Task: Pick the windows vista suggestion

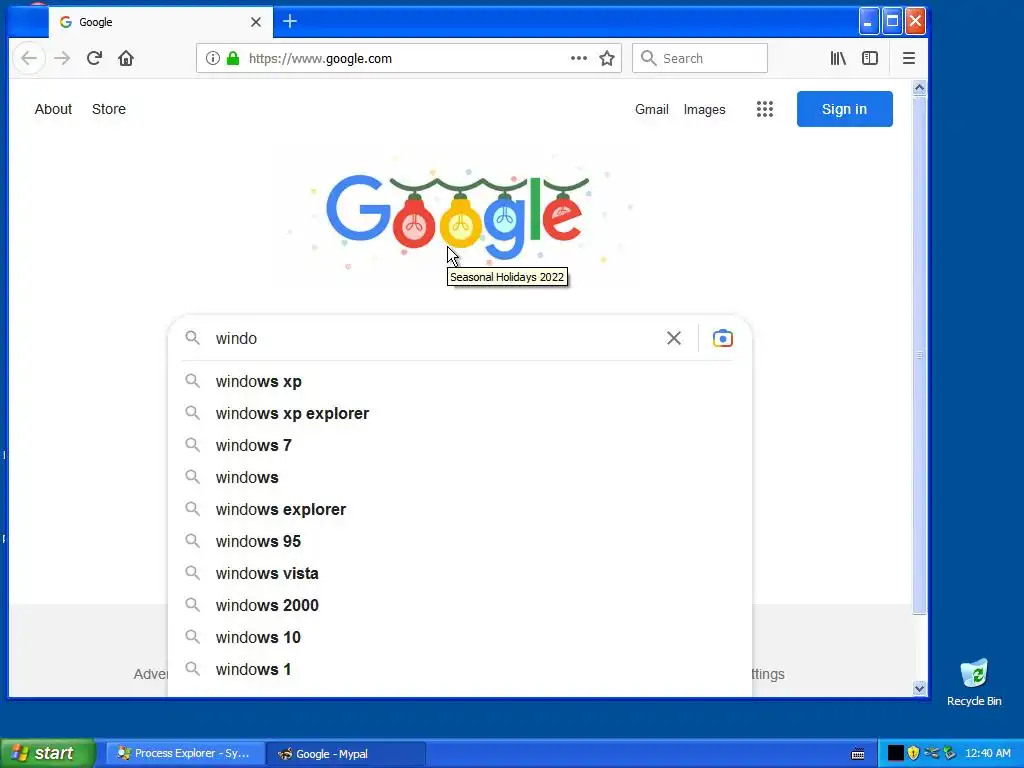Action: 459,573
